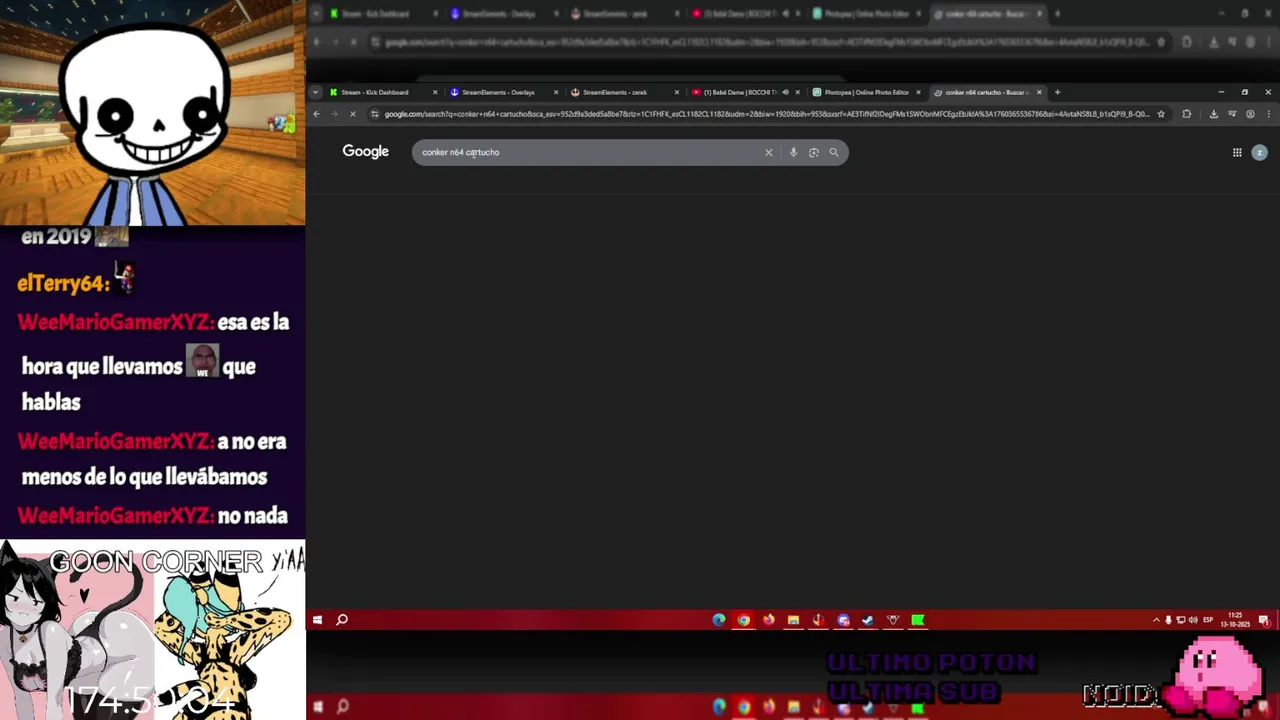Screen dimensions: 1280x720
Task: Open site information icon in address bar
Action: 375,114
